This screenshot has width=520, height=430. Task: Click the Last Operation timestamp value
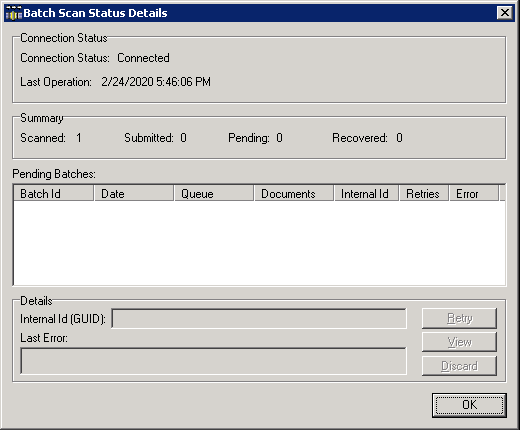click(x=156, y=82)
